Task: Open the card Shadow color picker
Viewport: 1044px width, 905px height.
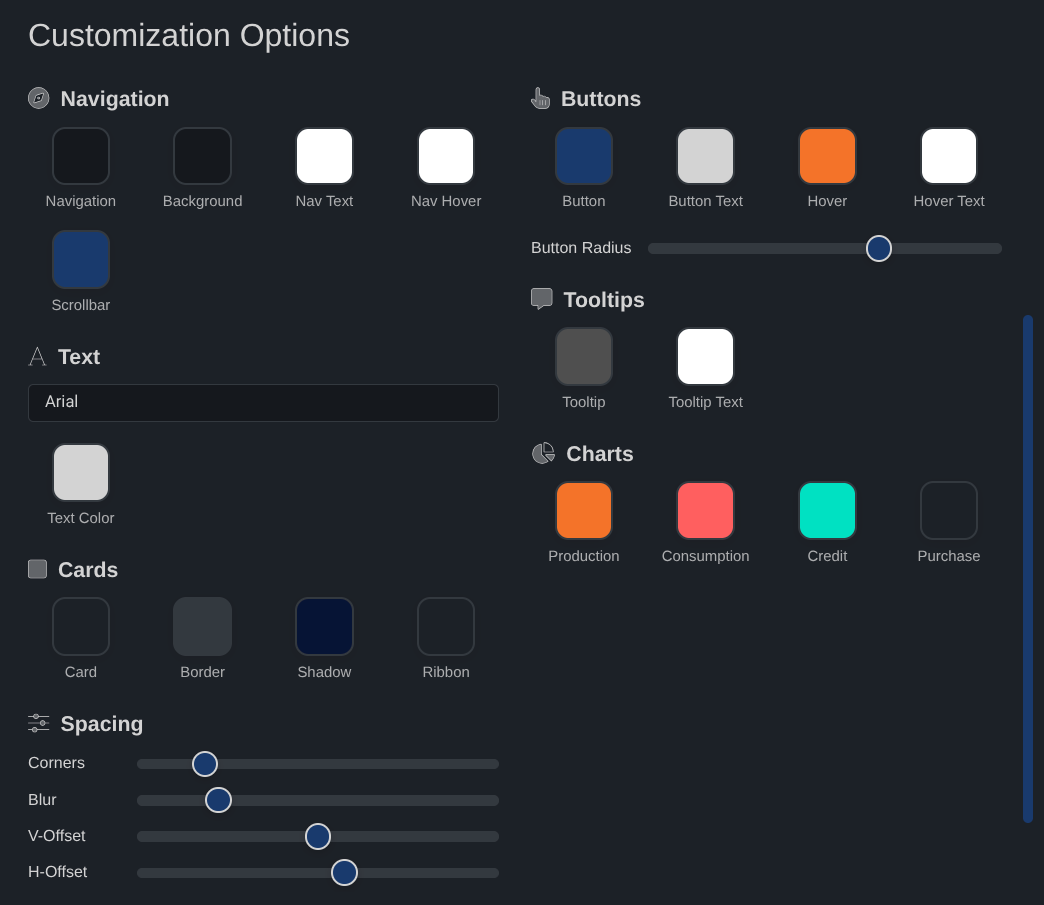Action: (324, 625)
